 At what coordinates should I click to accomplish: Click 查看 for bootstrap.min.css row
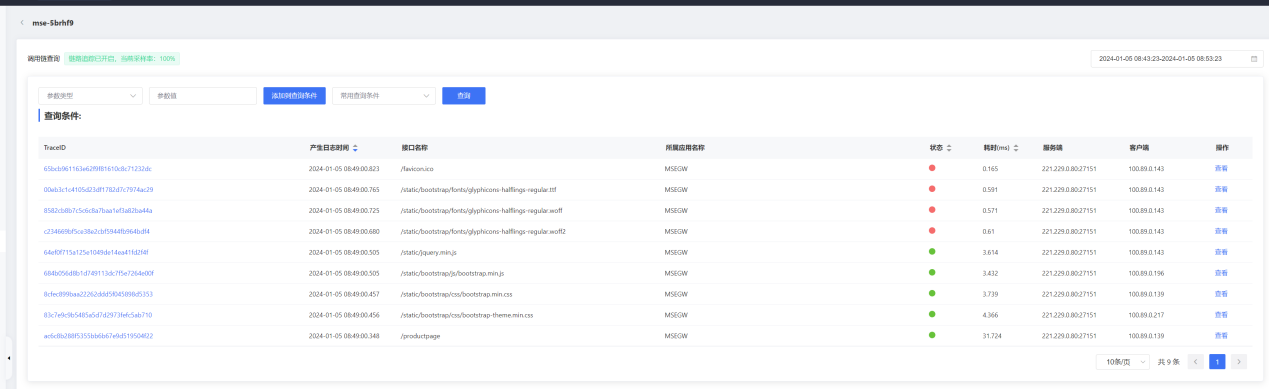(x=1221, y=294)
